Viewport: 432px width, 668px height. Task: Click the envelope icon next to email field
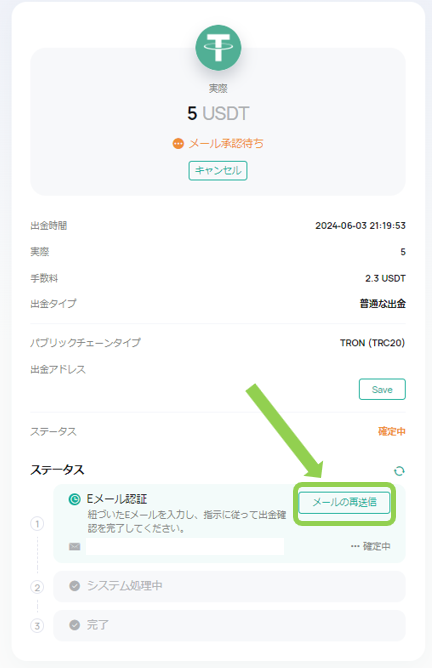tap(75, 547)
